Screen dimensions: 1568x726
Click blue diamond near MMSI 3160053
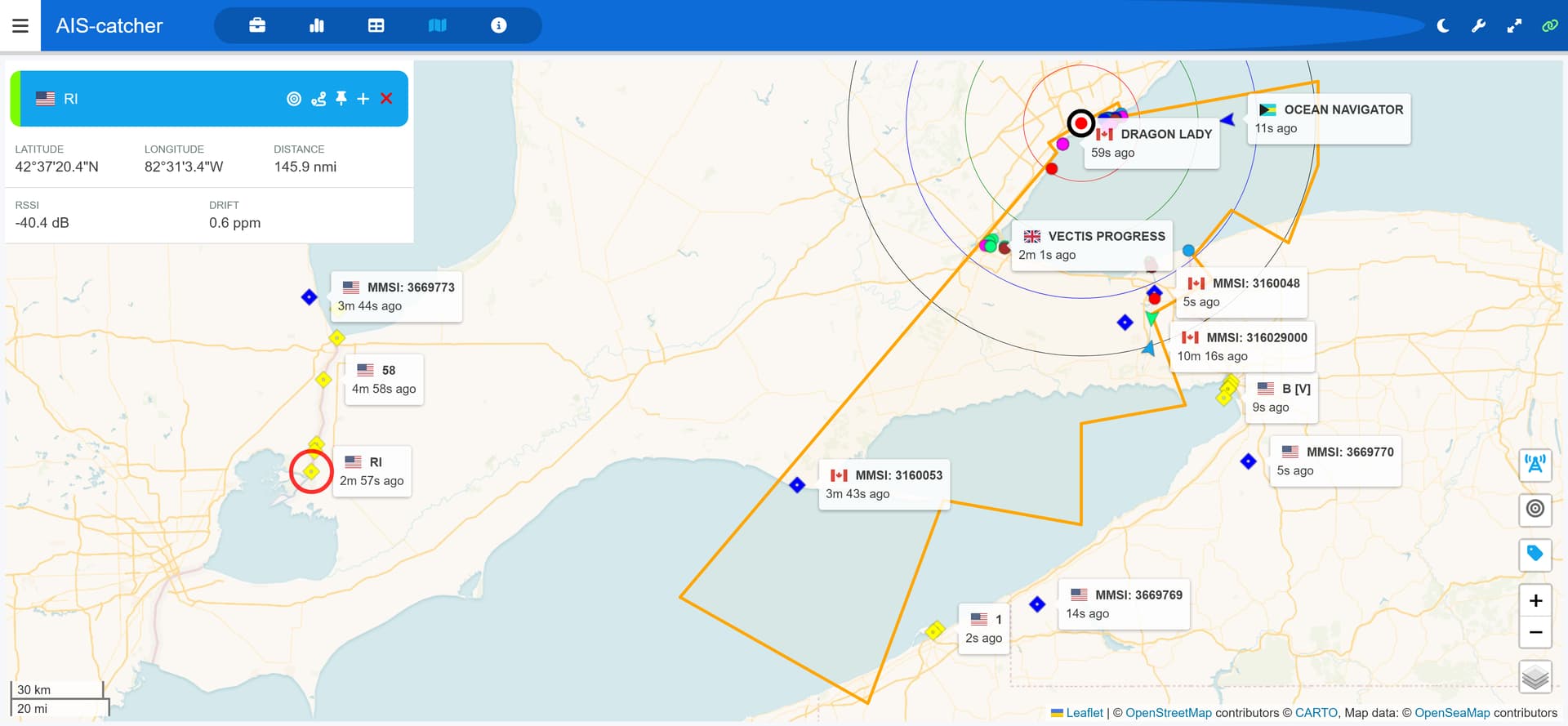click(797, 485)
